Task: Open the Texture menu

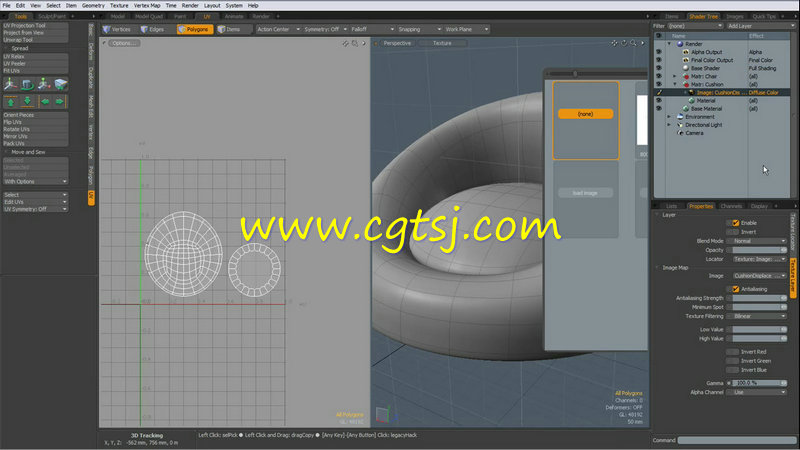Action: pos(119,6)
